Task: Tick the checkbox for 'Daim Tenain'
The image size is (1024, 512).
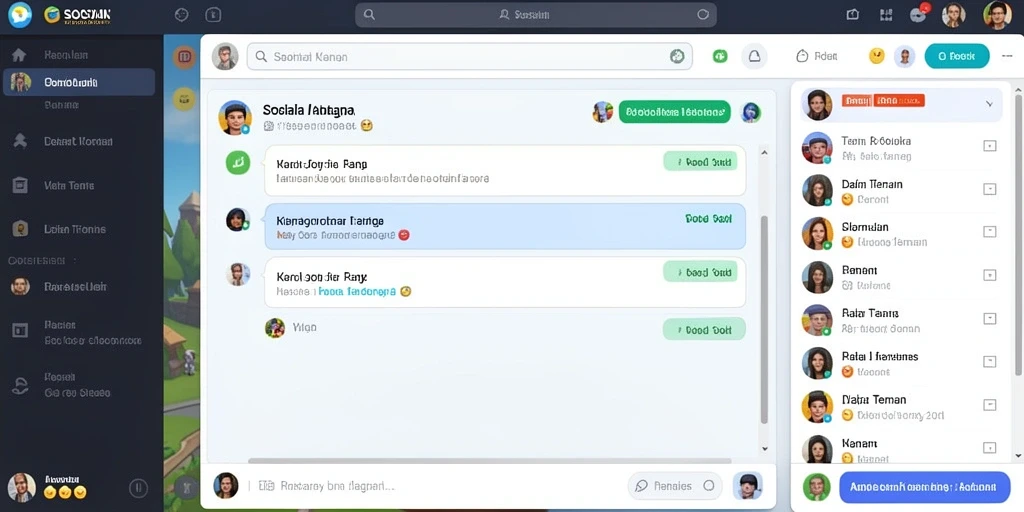Action: coord(989,189)
